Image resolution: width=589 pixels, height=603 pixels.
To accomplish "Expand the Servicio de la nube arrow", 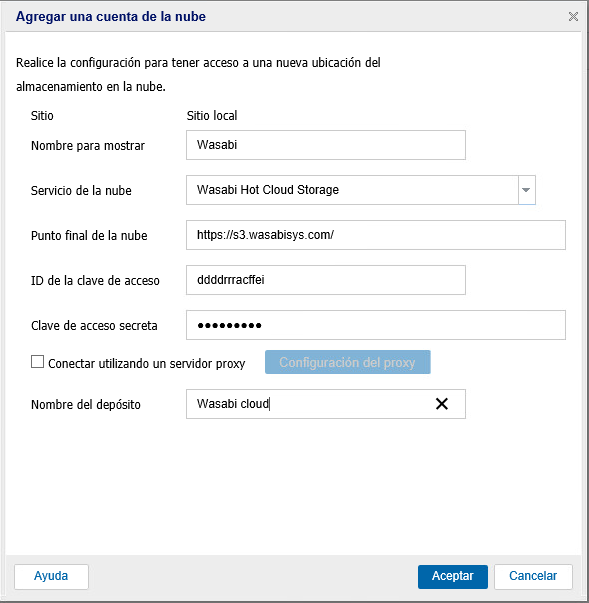I will 526,190.
